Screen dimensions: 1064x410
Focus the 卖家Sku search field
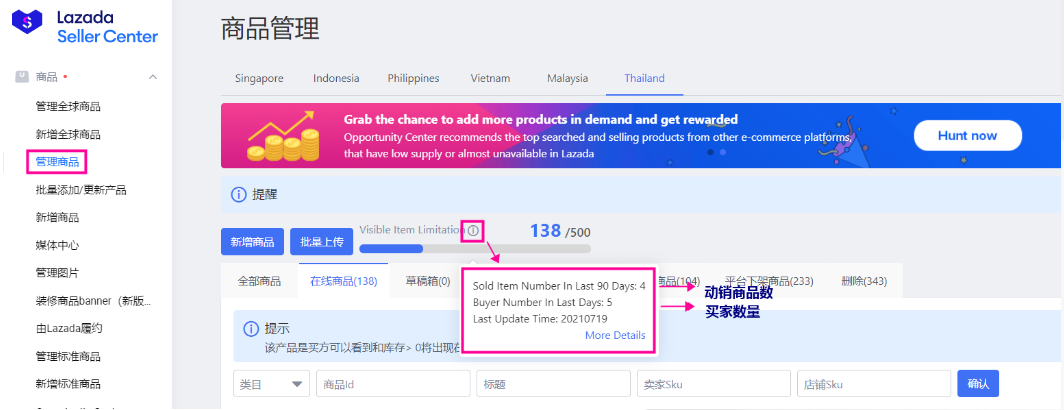(714, 384)
